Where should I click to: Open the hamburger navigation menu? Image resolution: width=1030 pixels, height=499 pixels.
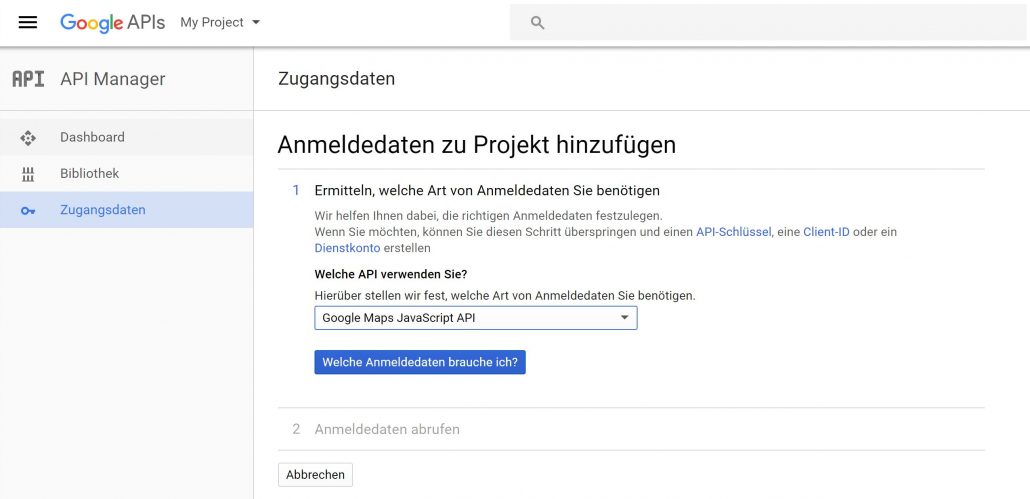click(x=28, y=22)
